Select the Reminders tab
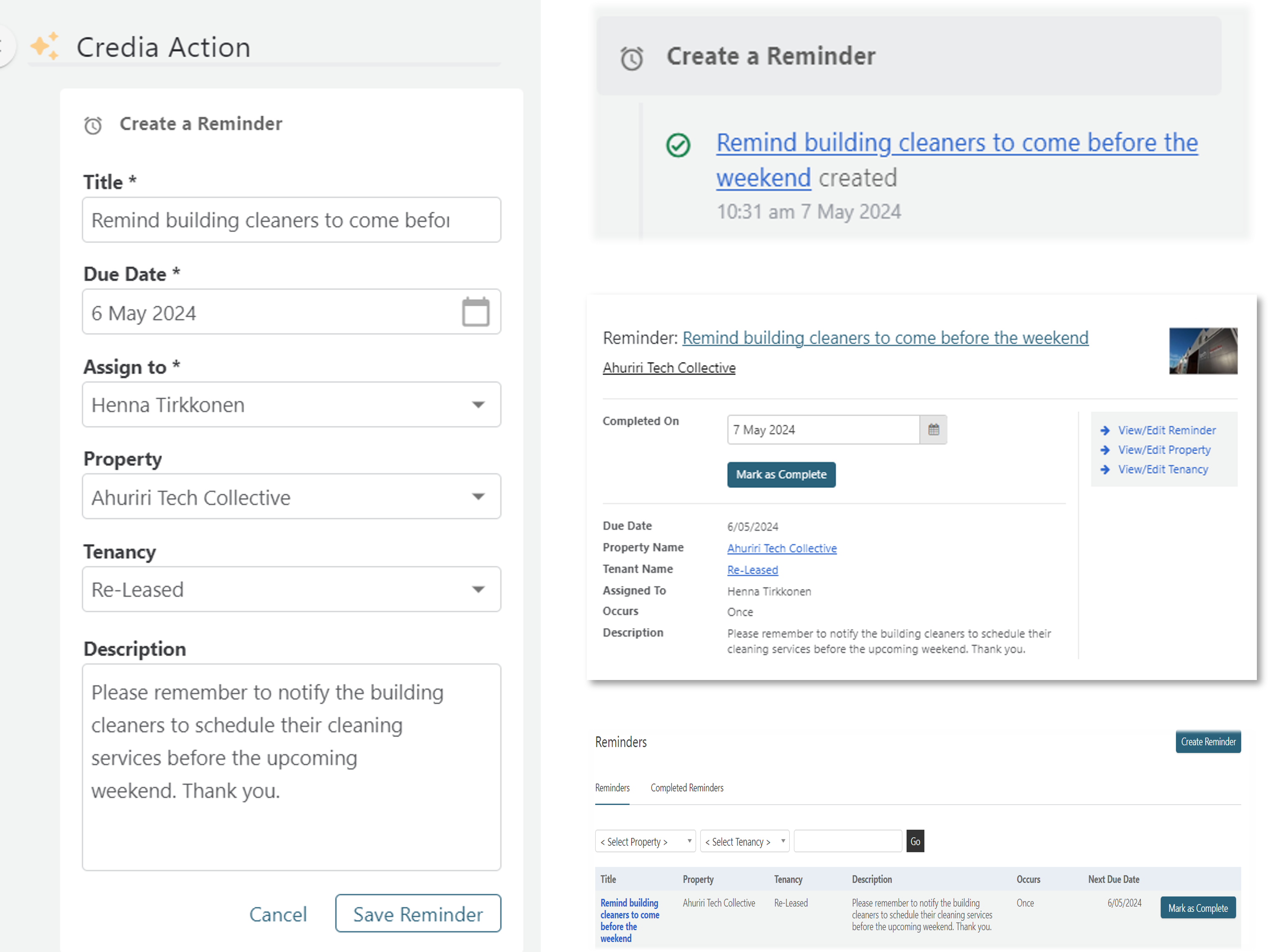1269x952 pixels. point(612,788)
